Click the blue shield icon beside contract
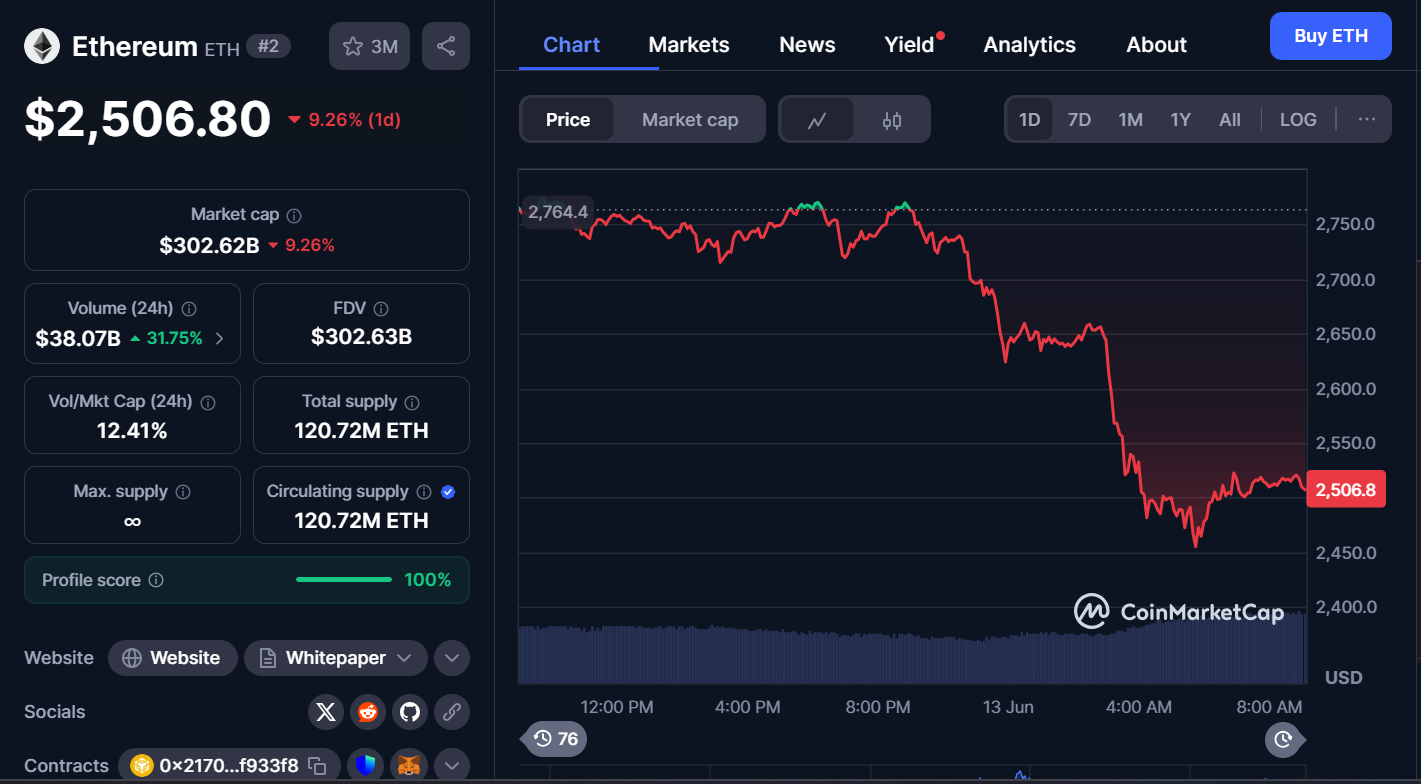Screen dimensions: 1421x784 [x=367, y=765]
